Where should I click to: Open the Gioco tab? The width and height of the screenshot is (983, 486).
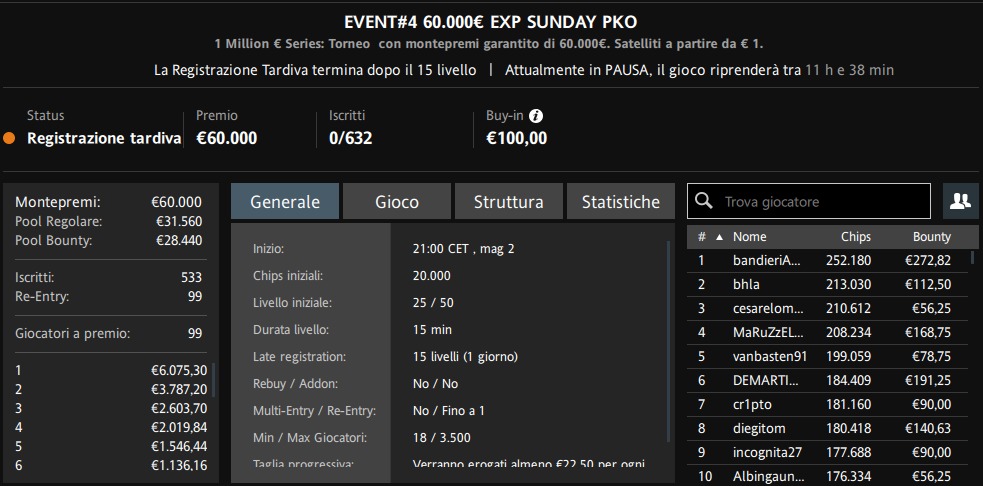397,201
